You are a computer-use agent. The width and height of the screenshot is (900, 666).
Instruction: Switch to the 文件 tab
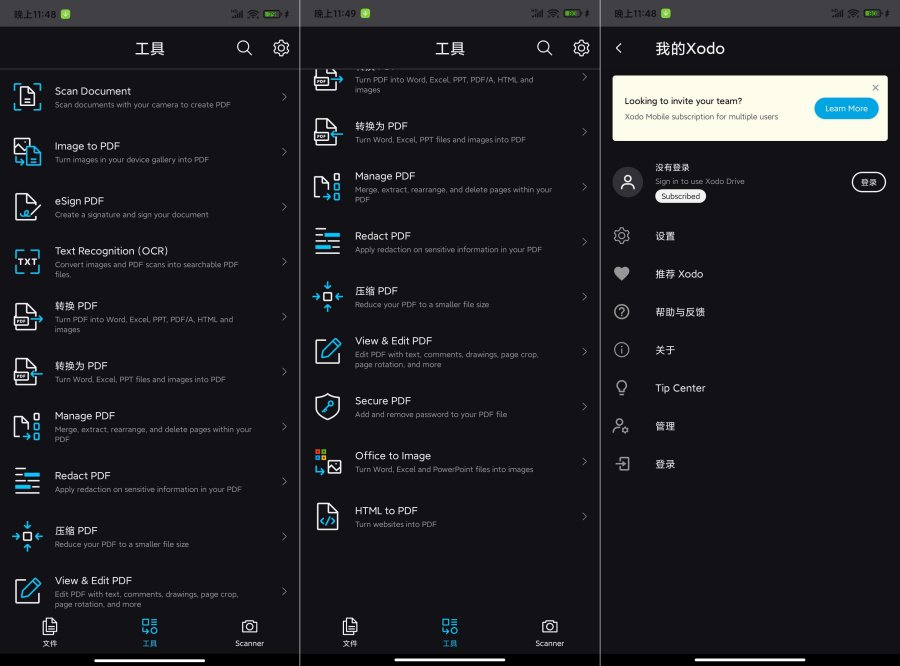click(x=50, y=633)
